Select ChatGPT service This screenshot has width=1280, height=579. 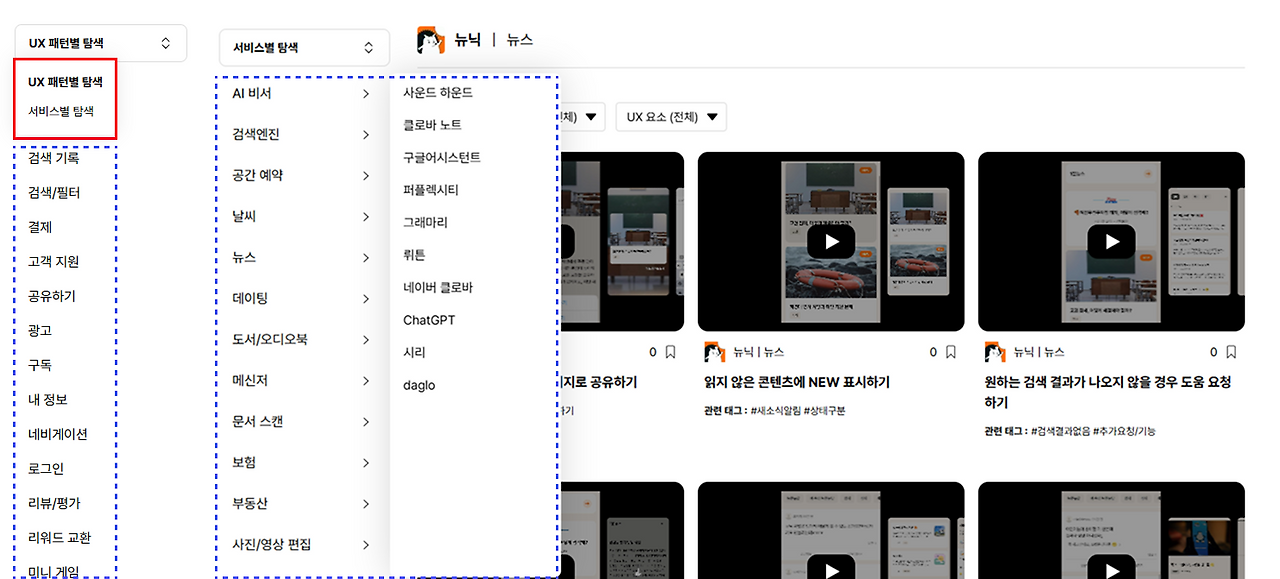429,320
